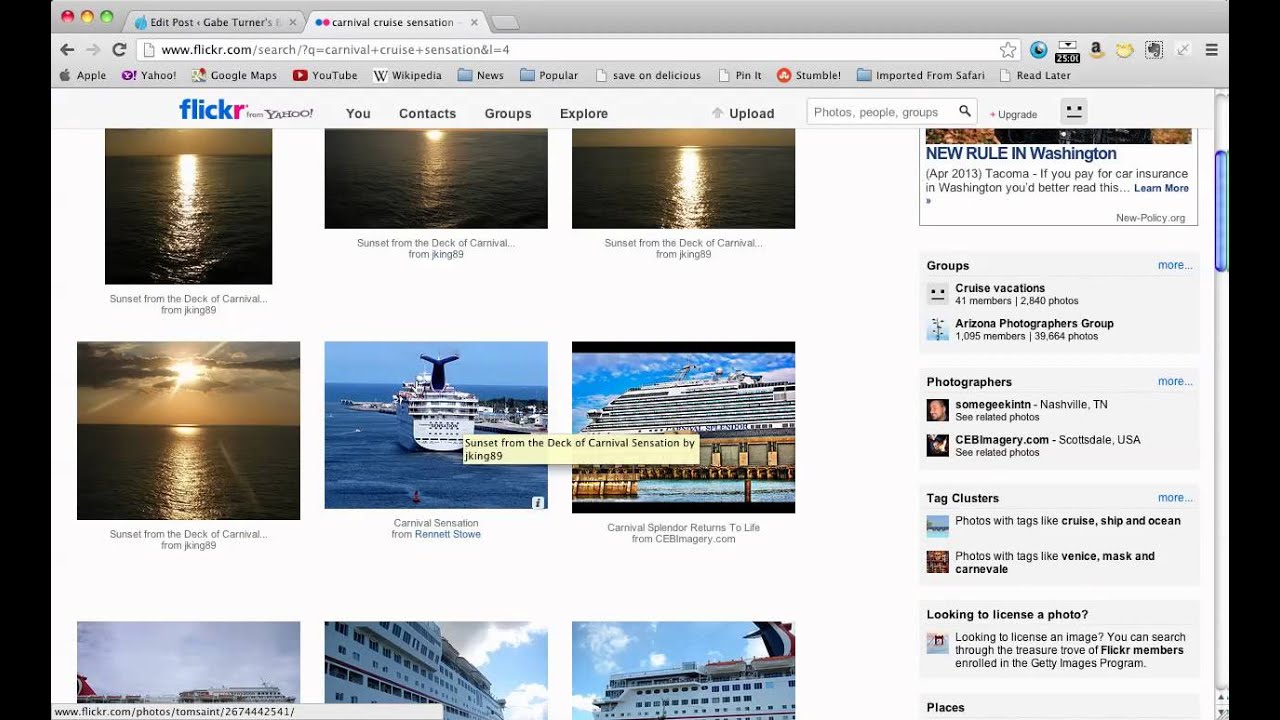Open the cruise, ship and ocean cluster thumbnail
This screenshot has width=1280, height=720.
tap(937, 526)
